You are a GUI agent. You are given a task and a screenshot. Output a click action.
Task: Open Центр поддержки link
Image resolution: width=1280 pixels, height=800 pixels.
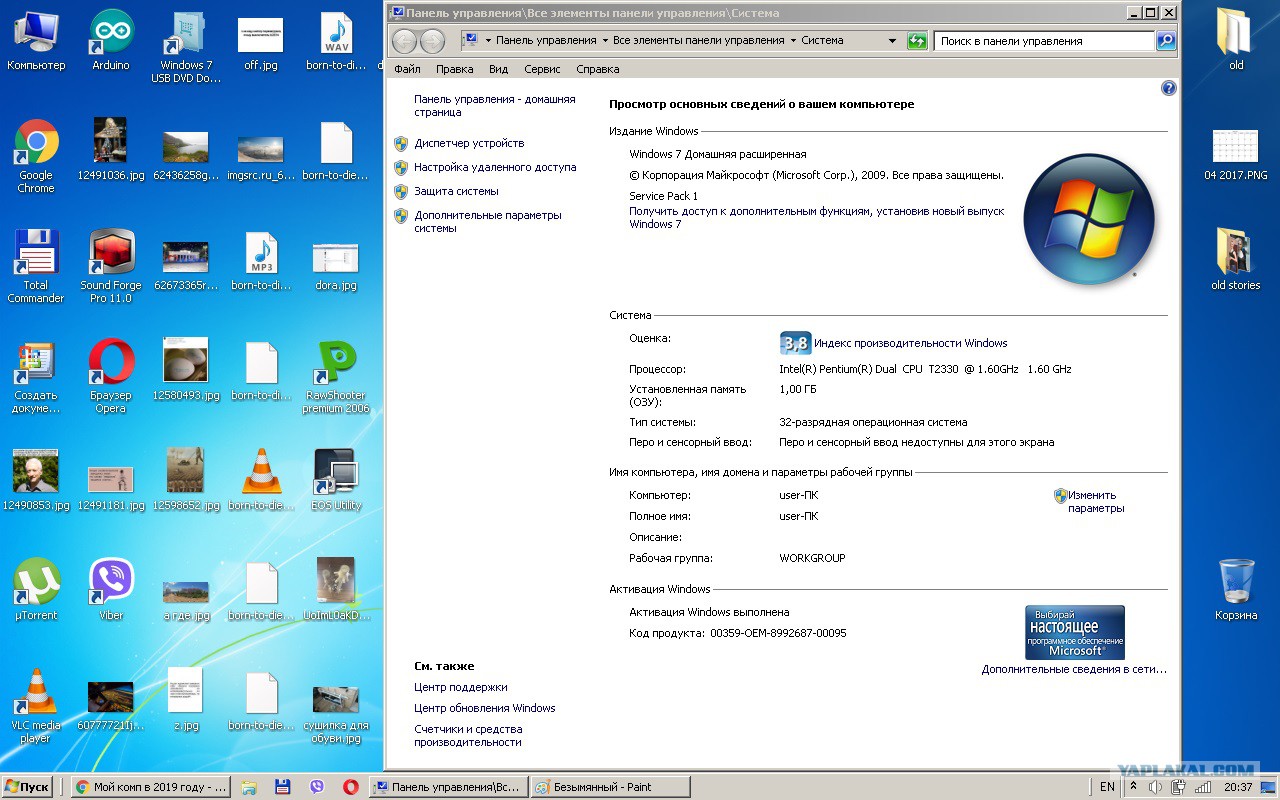tap(460, 687)
